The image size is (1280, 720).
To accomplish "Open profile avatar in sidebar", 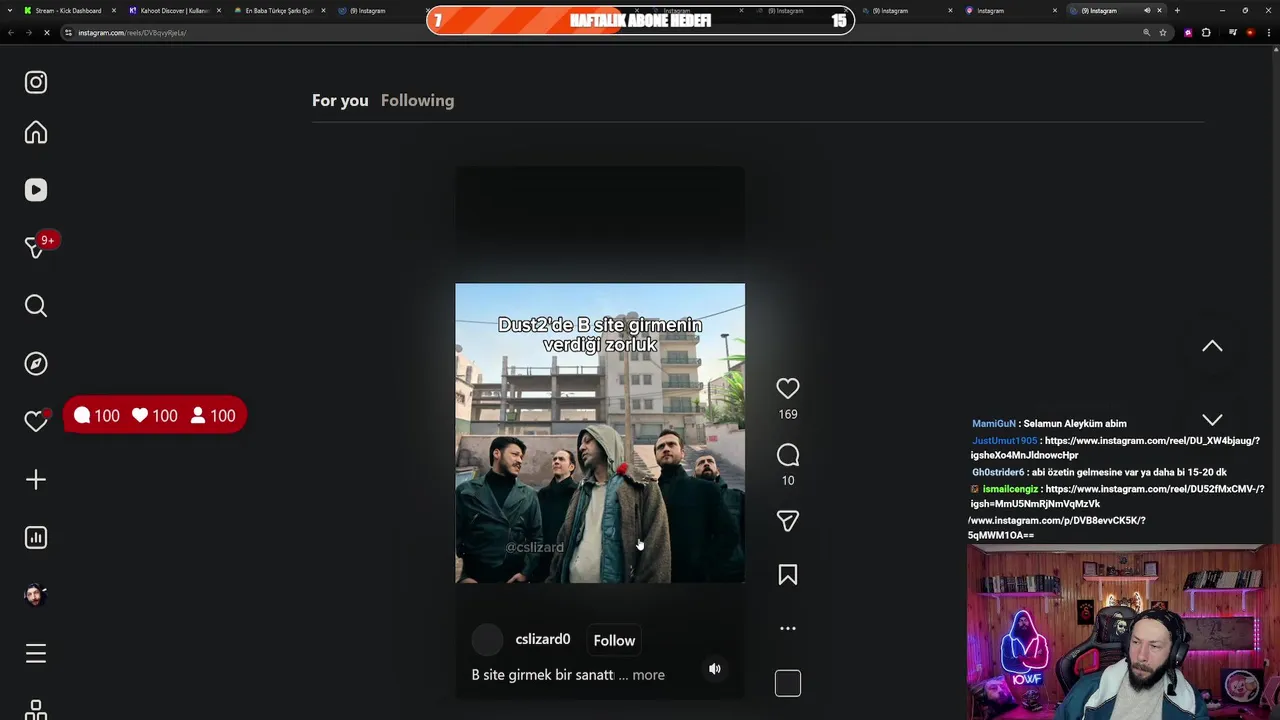I will [36, 595].
